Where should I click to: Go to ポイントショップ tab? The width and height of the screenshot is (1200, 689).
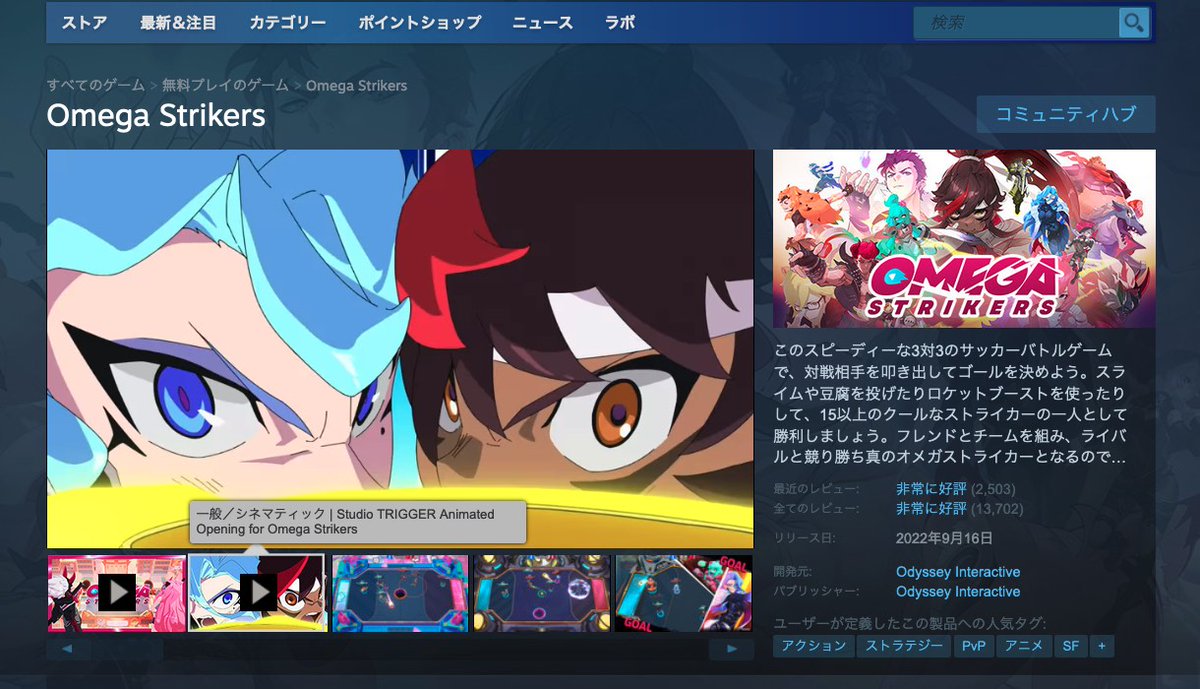[419, 22]
